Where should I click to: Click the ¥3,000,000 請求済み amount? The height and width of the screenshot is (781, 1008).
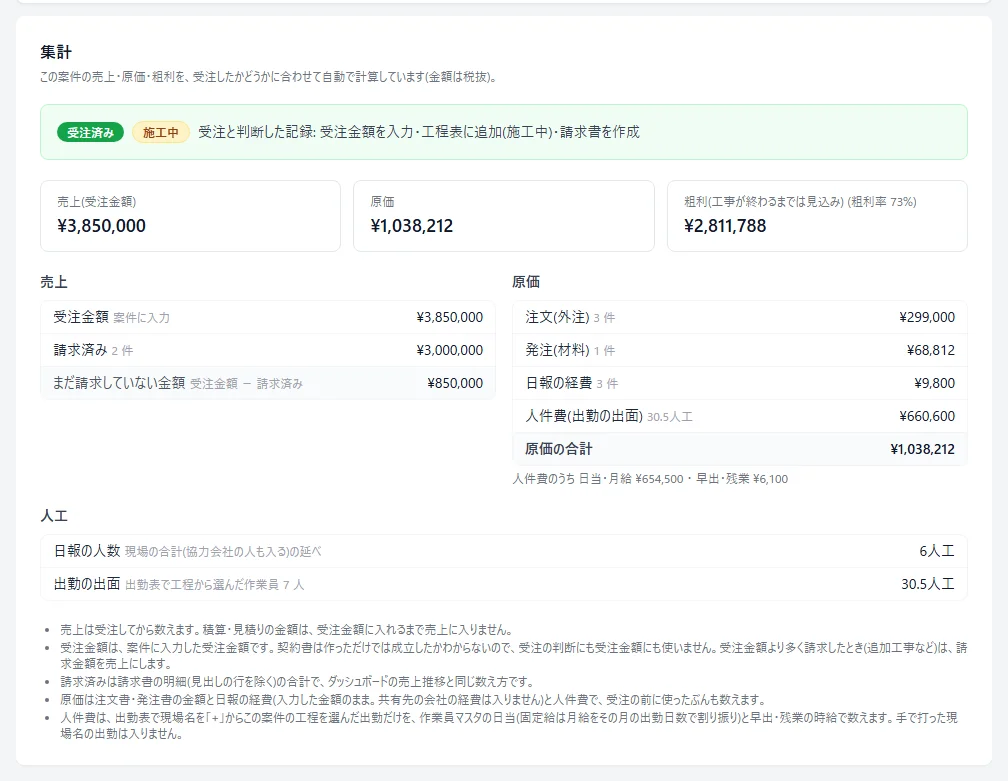click(449, 350)
